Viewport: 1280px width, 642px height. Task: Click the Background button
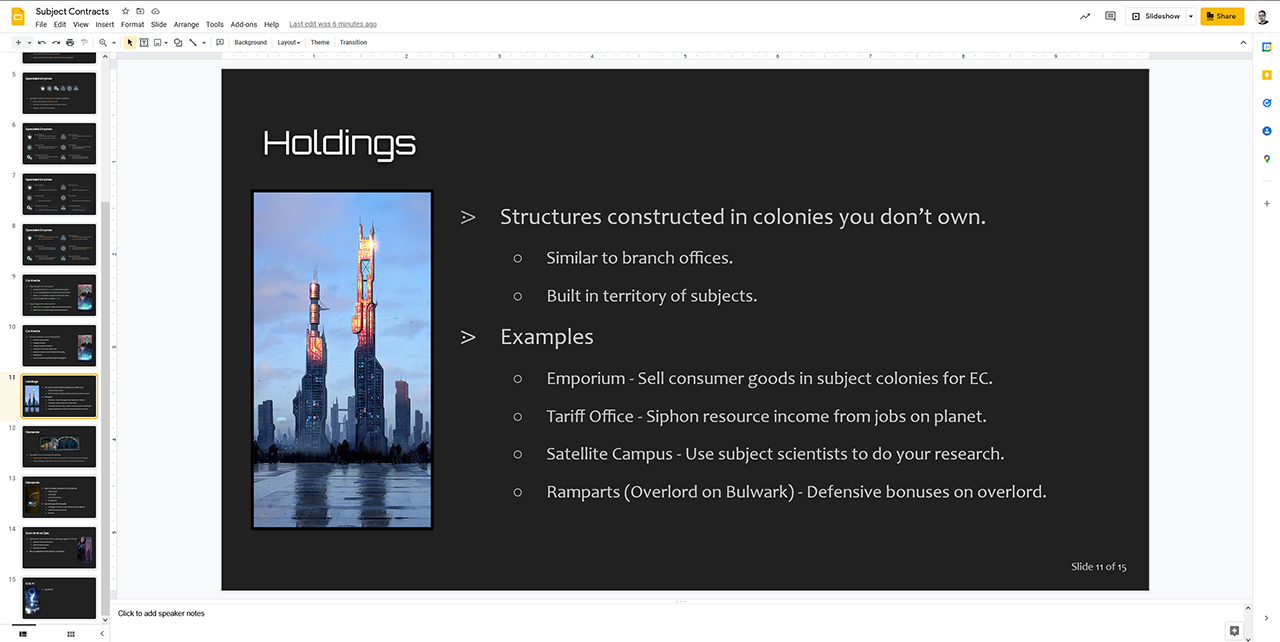(250, 42)
